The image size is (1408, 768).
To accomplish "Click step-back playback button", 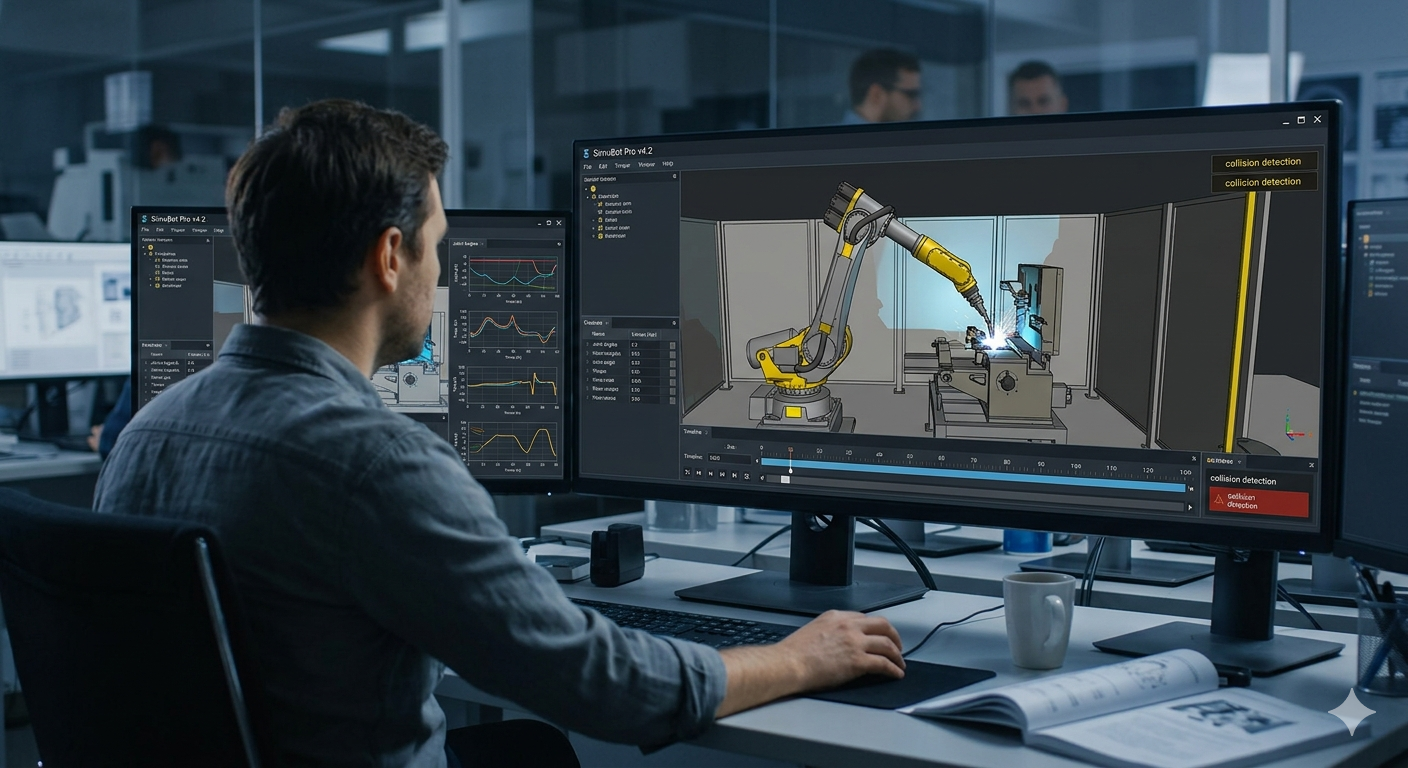I will click(710, 472).
